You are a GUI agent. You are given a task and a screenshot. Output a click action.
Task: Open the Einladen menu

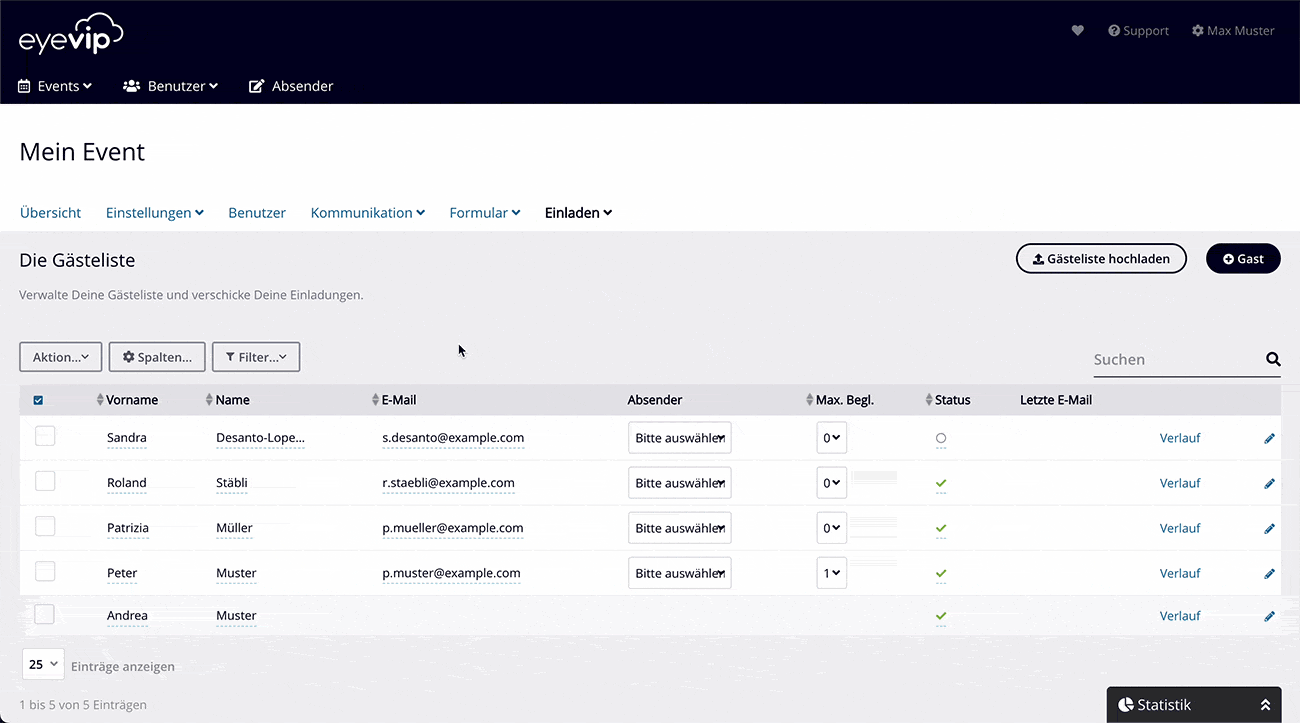577,212
